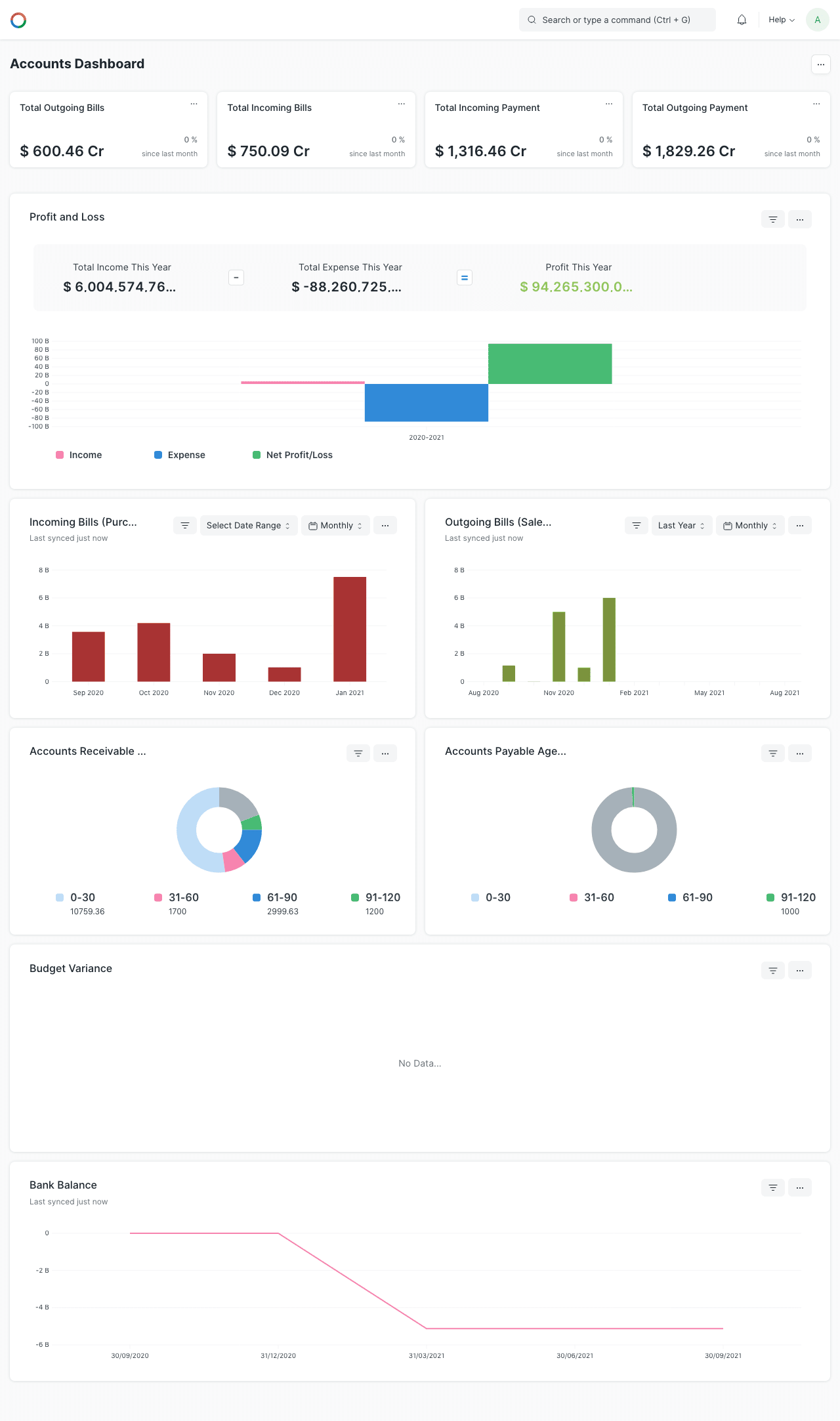This screenshot has width=840, height=1421.
Task: Open filter for Profit and Loss chart
Action: (x=772, y=219)
